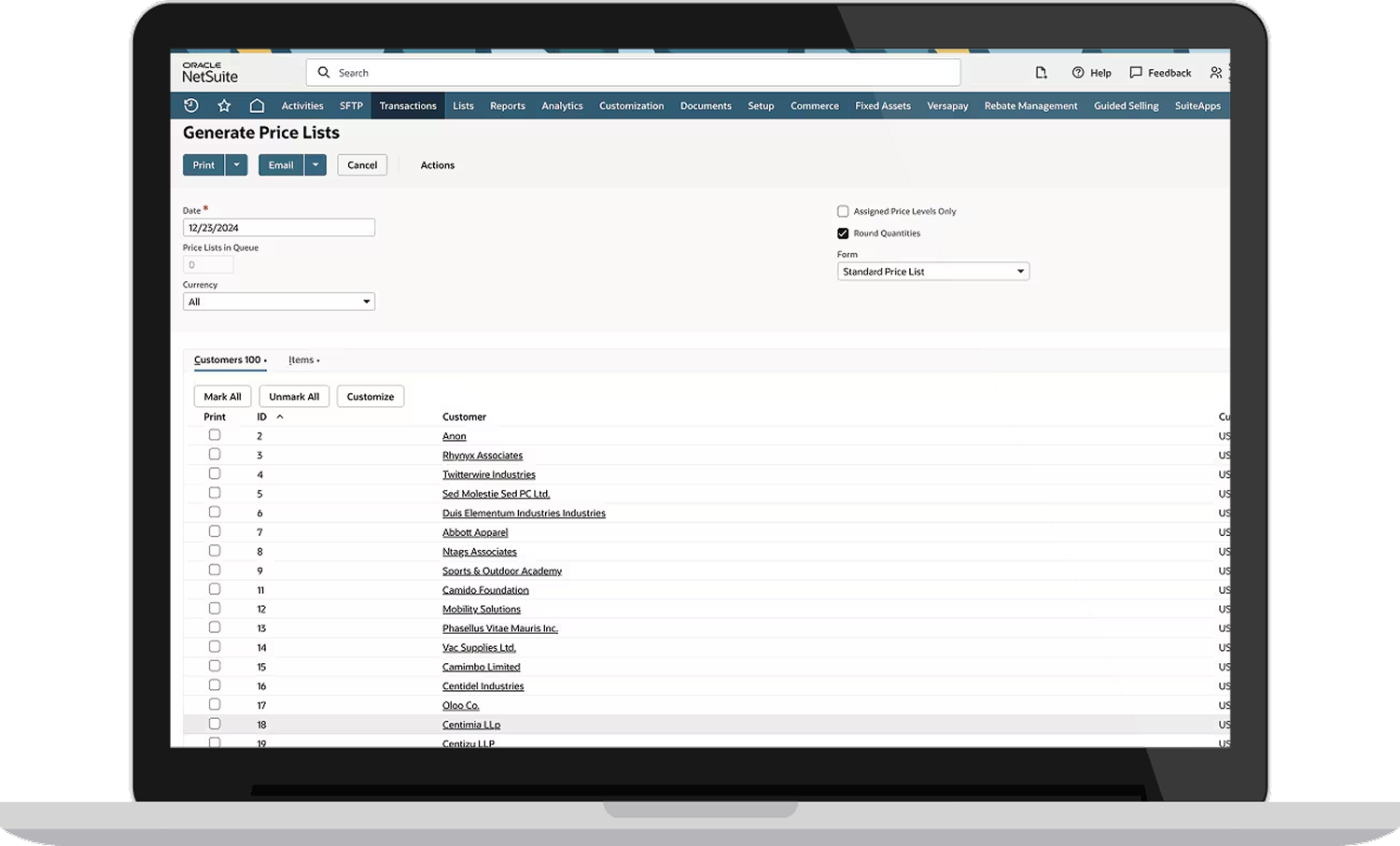Image resolution: width=1400 pixels, height=846 pixels.
Task: Open the Transactions menu
Action: tap(408, 106)
